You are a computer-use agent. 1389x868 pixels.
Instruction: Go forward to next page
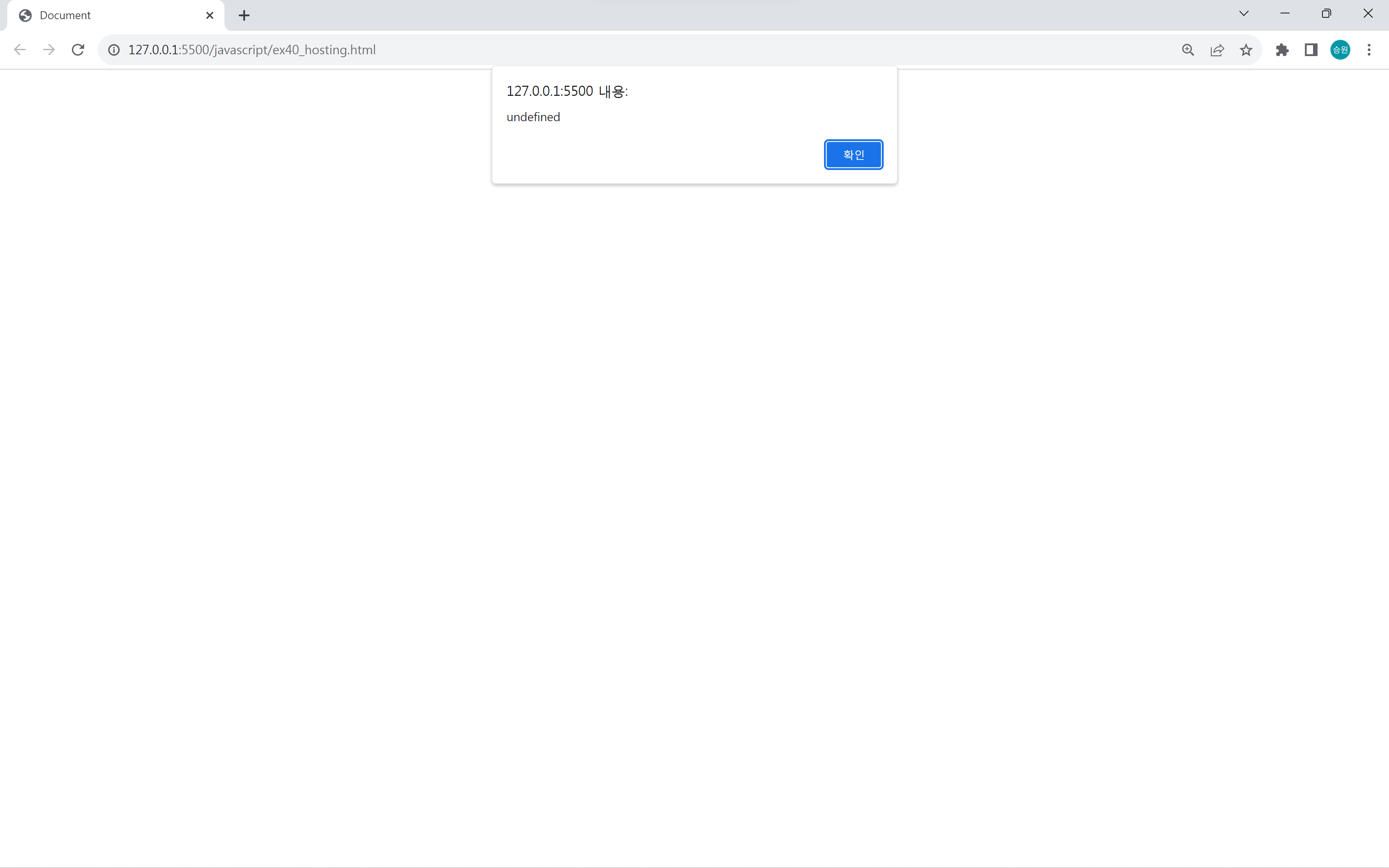click(49, 50)
